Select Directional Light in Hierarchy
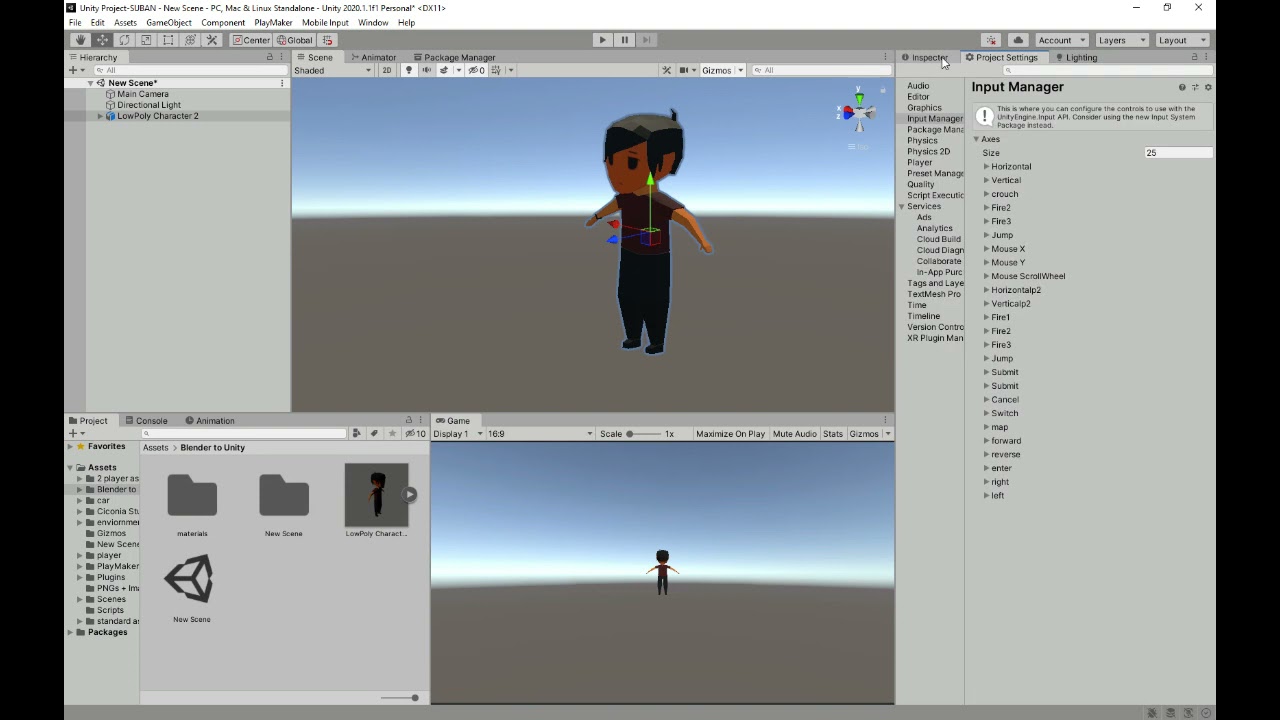The image size is (1280, 720). (x=148, y=105)
